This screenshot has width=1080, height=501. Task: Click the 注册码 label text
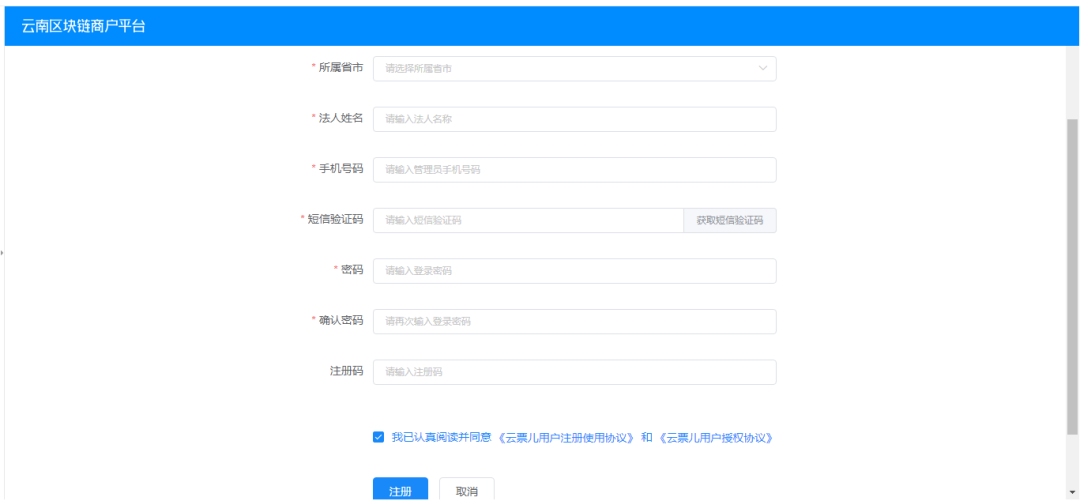click(x=346, y=371)
